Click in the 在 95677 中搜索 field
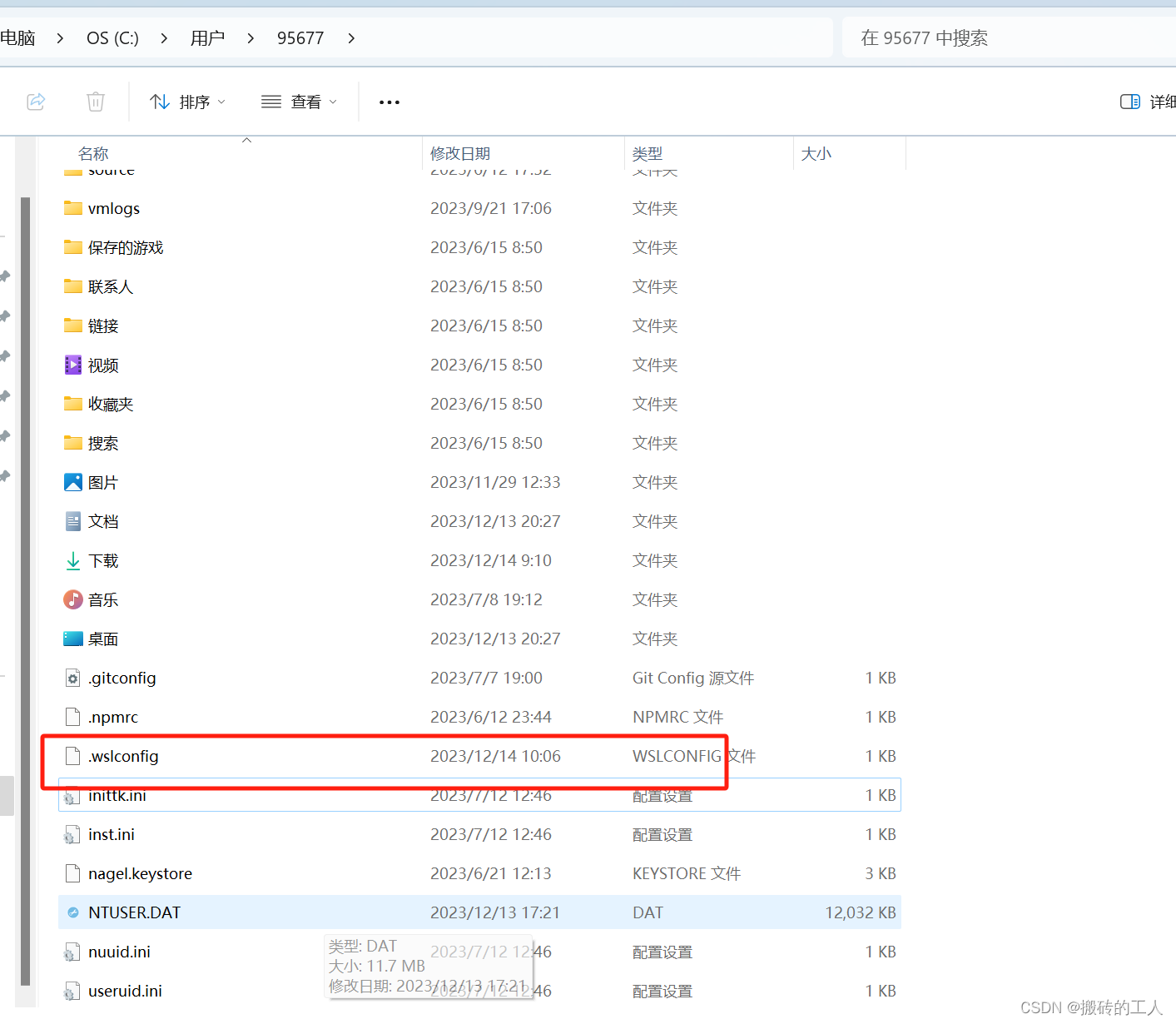1176x1024 pixels. (x=1009, y=37)
